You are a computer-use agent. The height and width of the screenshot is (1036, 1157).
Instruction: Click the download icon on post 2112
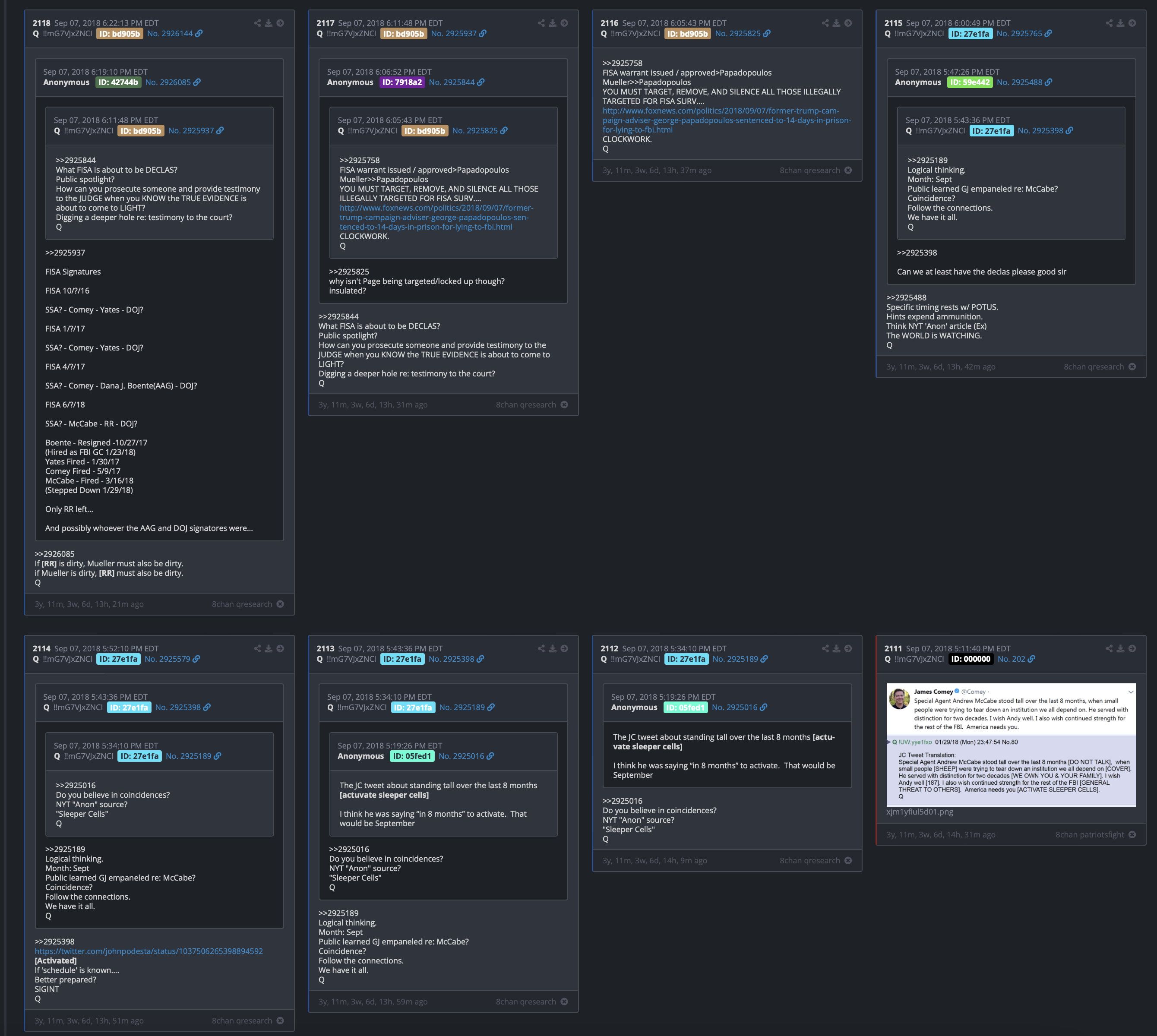point(836,648)
